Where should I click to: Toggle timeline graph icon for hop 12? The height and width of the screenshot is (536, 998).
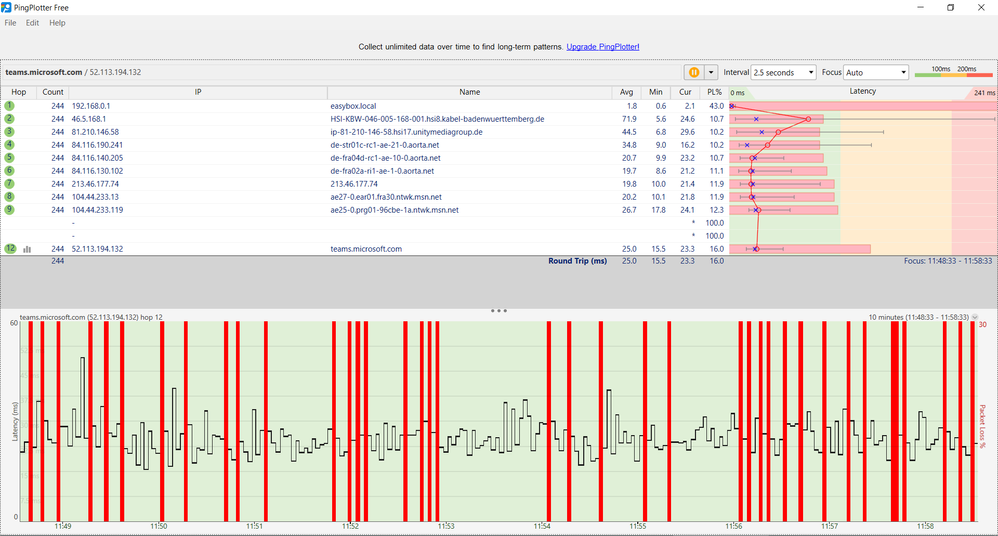[27, 249]
